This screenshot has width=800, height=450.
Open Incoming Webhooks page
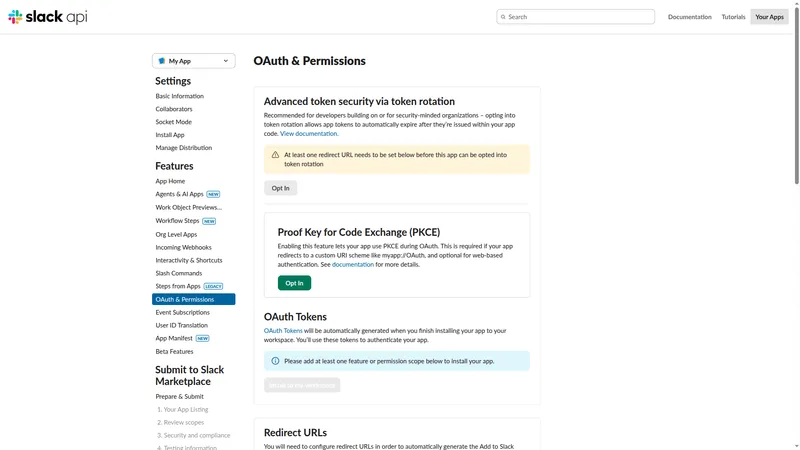click(184, 247)
